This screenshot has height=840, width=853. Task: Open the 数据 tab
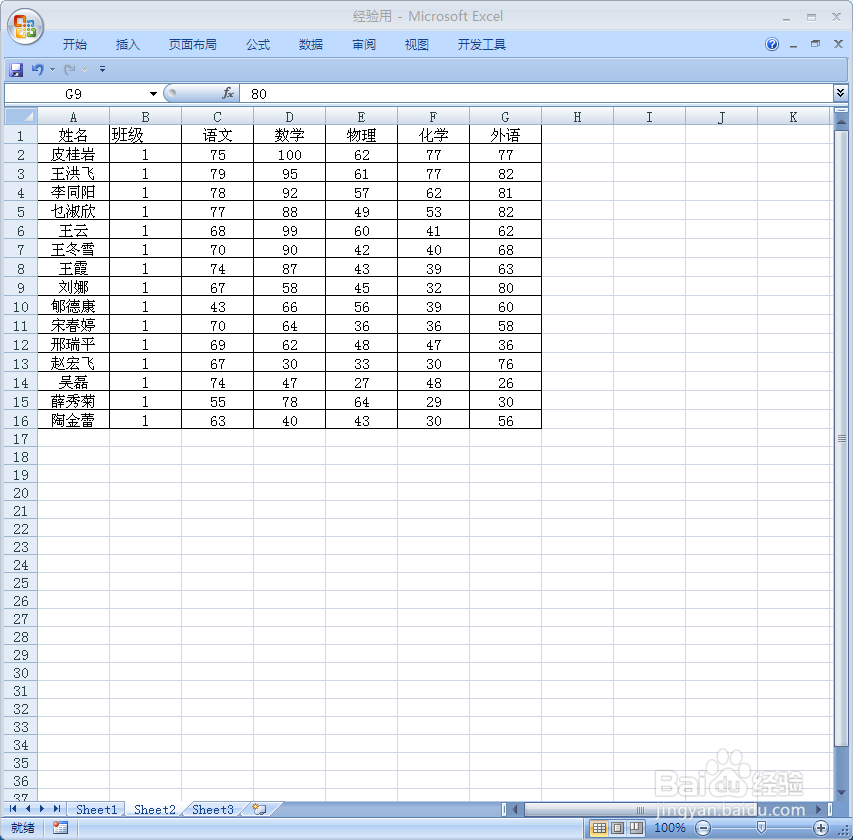(x=311, y=45)
